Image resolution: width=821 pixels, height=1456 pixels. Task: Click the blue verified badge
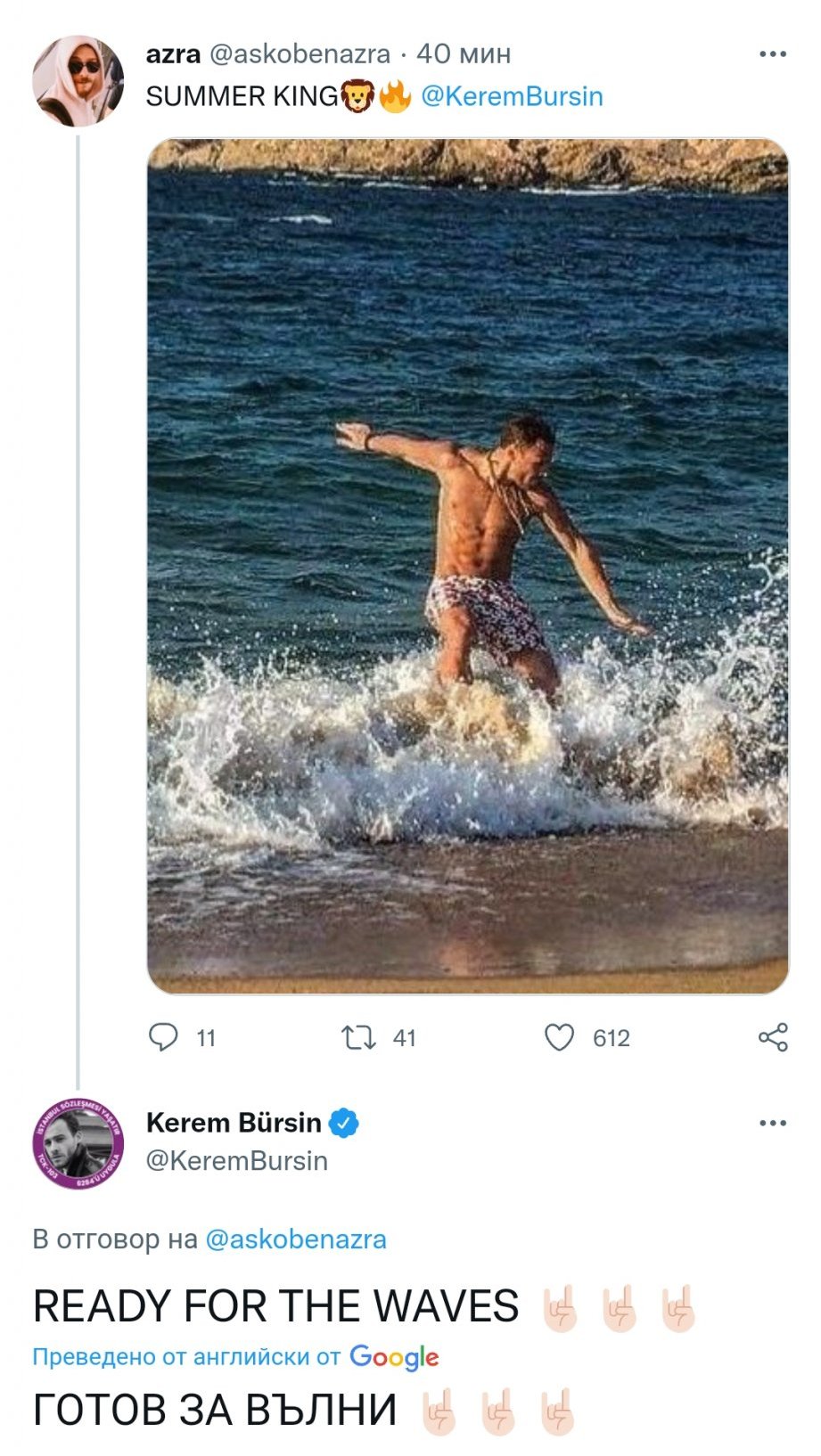tap(344, 1123)
